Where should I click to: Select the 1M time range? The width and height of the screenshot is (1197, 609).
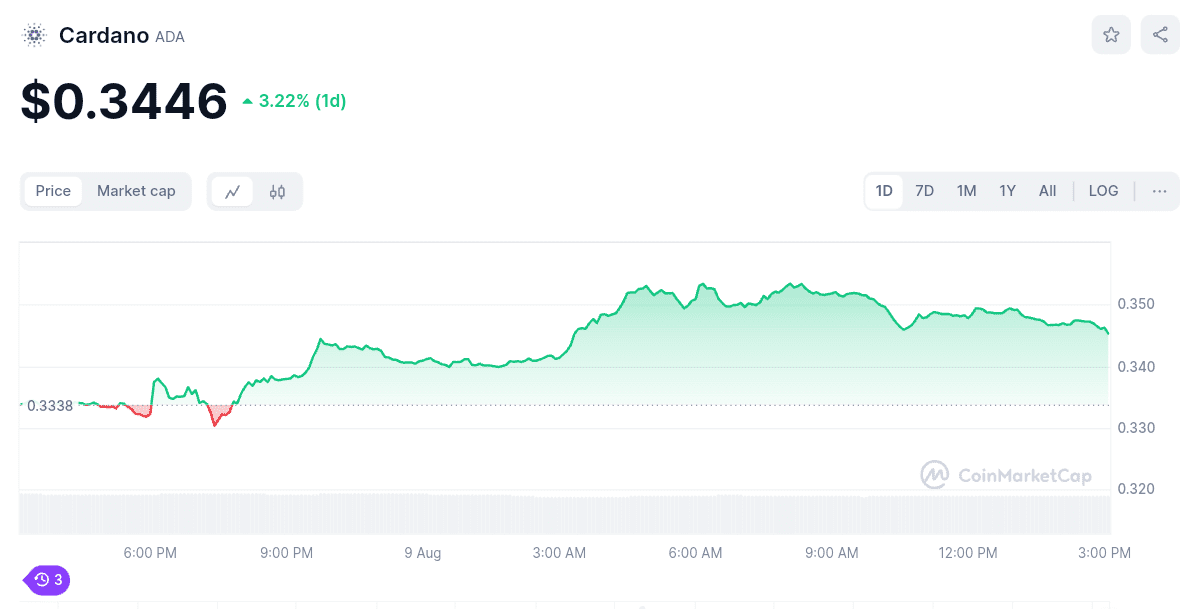[966, 191]
